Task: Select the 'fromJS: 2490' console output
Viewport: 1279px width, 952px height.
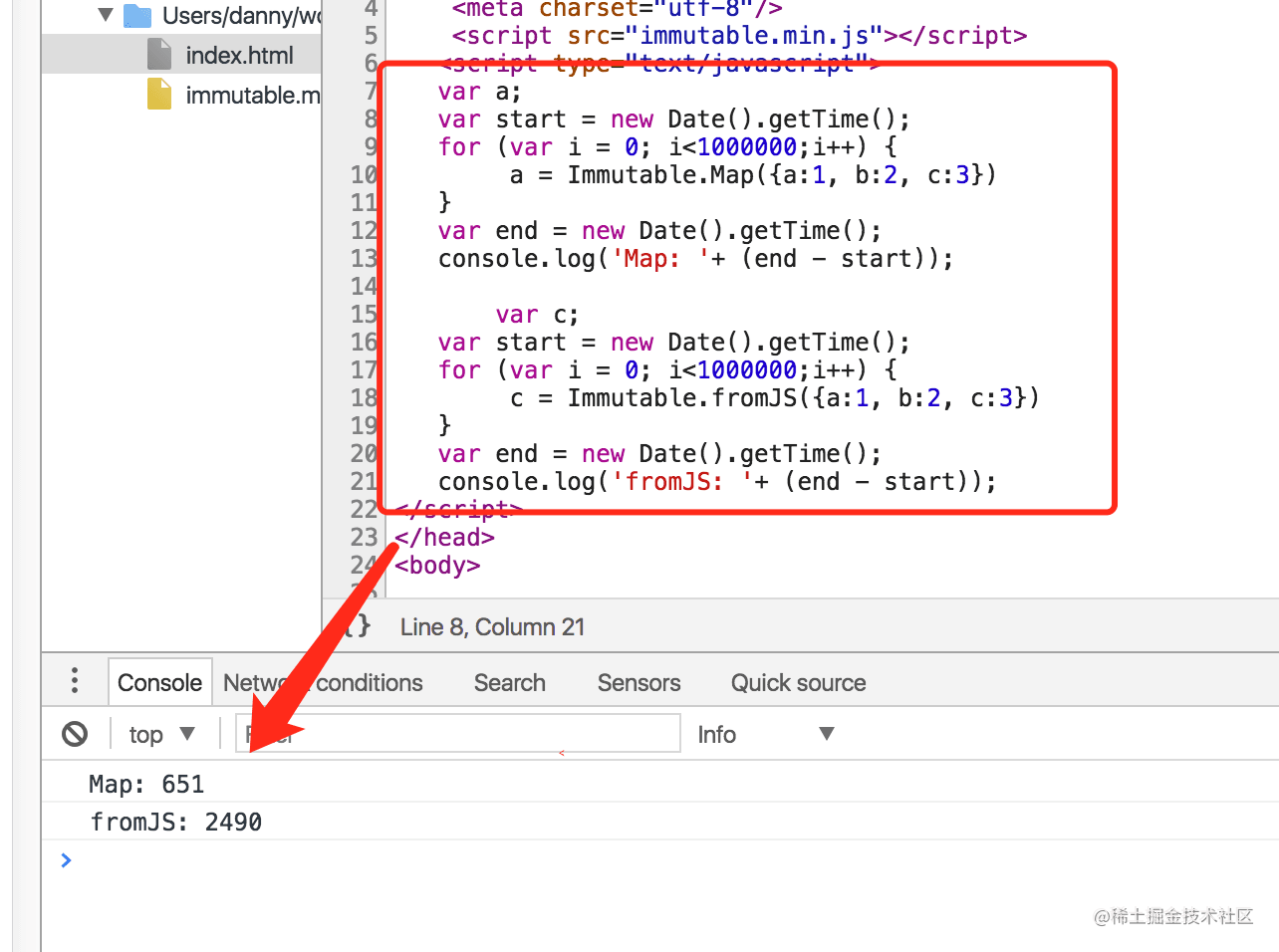Action: tap(175, 823)
